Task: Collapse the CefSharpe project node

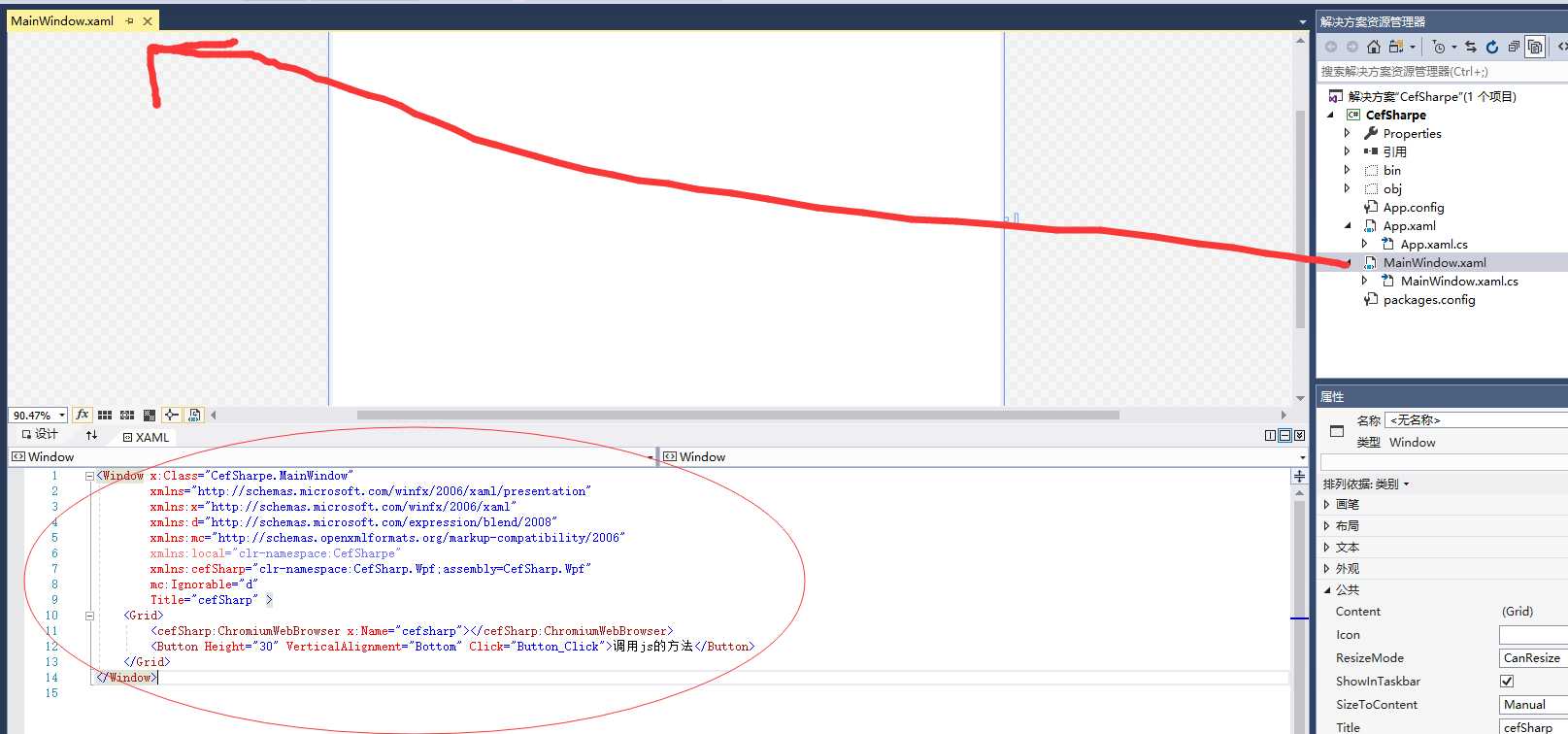Action: pyautogui.click(x=1331, y=115)
